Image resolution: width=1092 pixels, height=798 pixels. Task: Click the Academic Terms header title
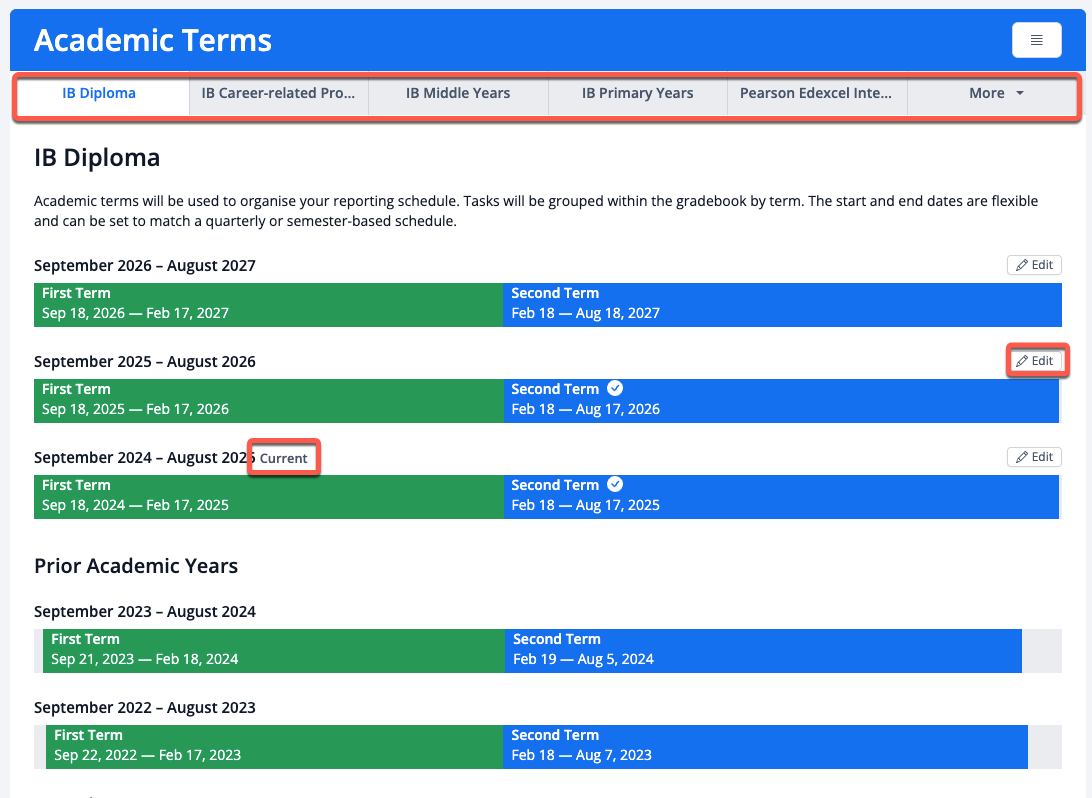(153, 40)
